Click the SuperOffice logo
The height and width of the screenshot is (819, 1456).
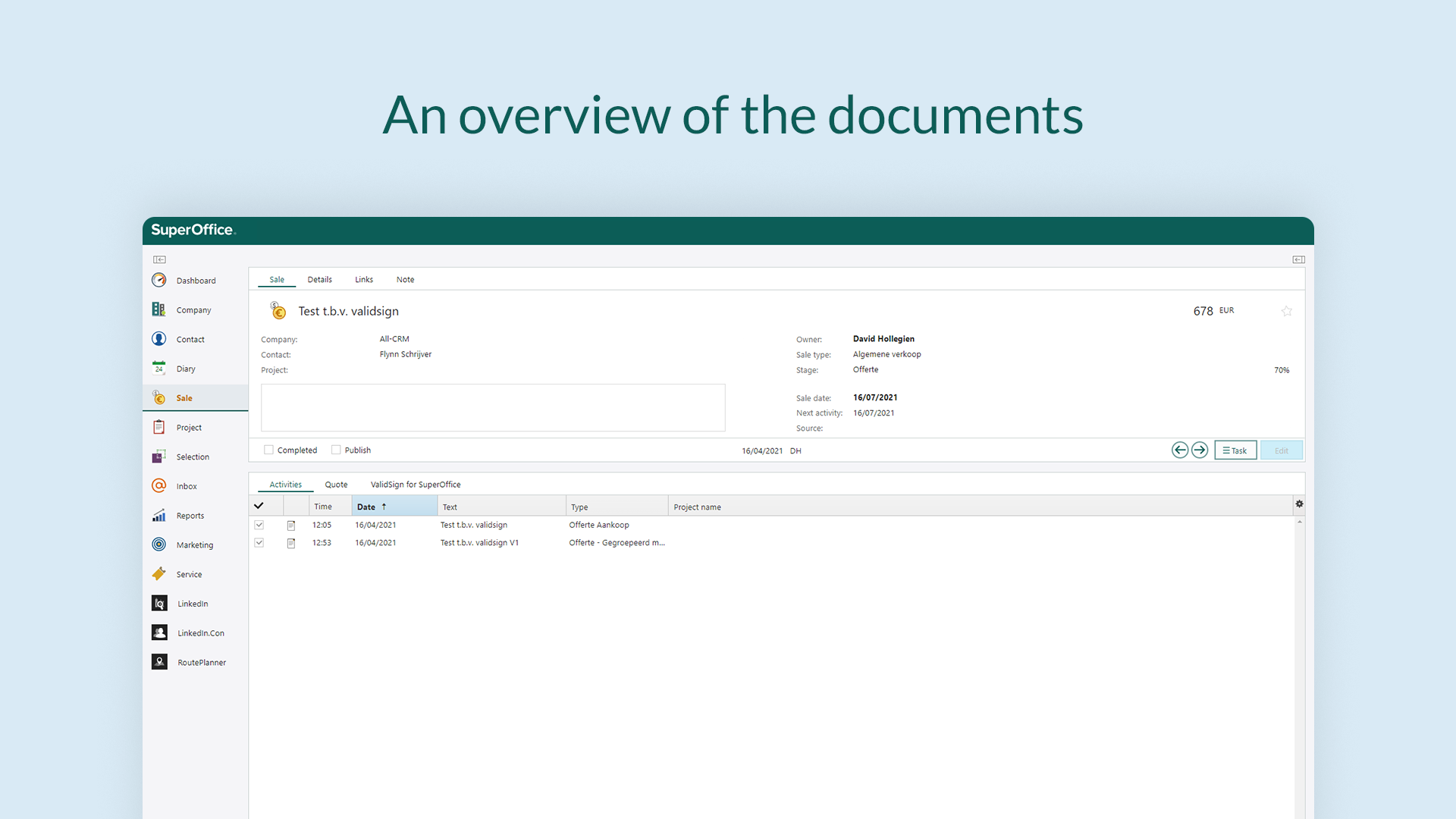[x=193, y=230]
